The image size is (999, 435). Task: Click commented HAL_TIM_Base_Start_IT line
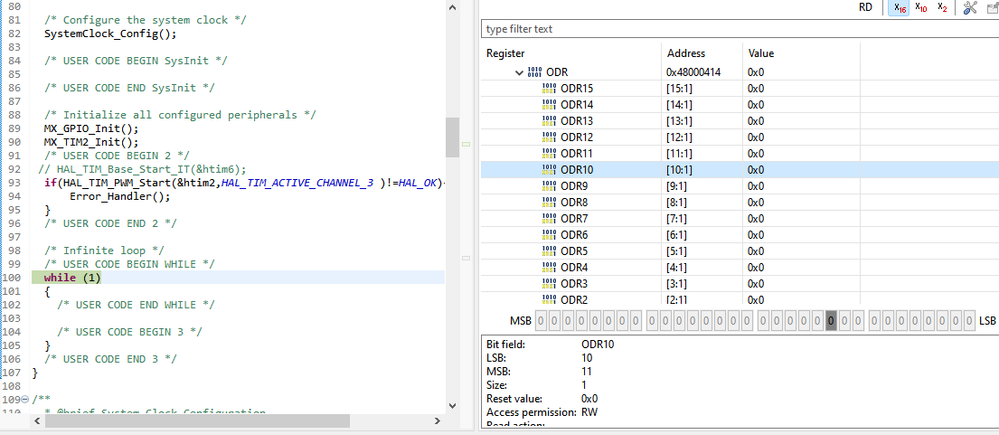coord(141,169)
